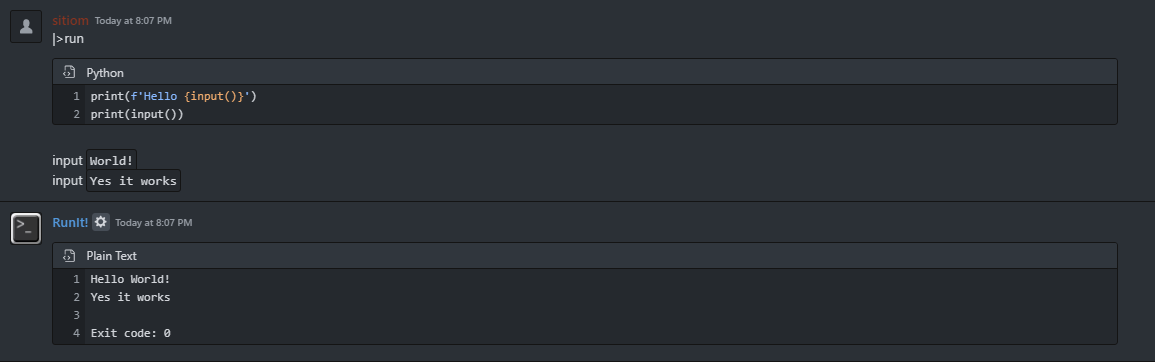
Task: Click sitiom's default user avatar
Action: (x=26, y=27)
